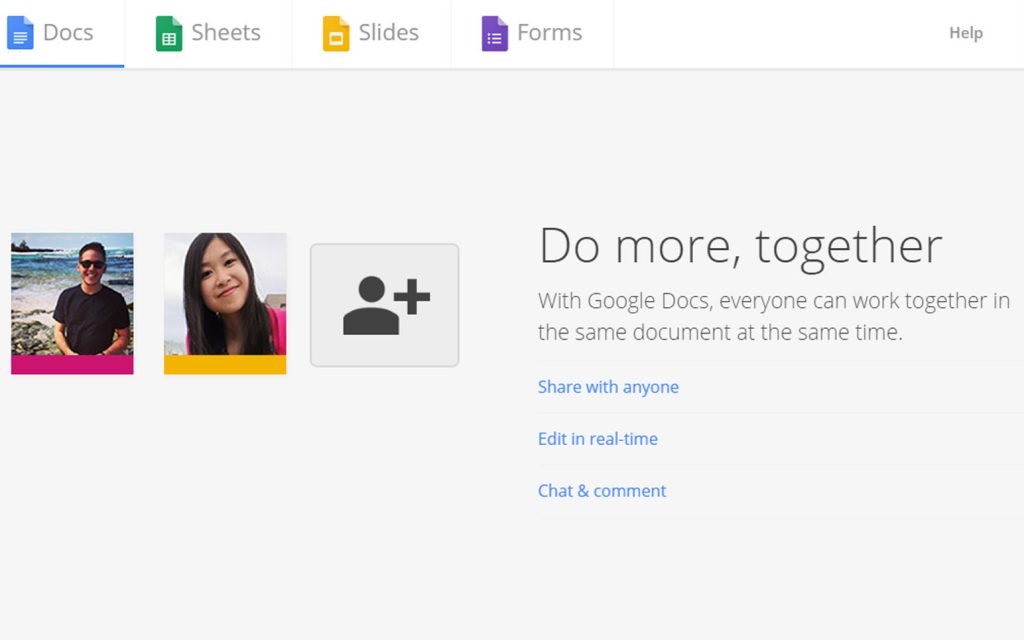
Task: Switch to the Forms tab label
Action: 549,33
